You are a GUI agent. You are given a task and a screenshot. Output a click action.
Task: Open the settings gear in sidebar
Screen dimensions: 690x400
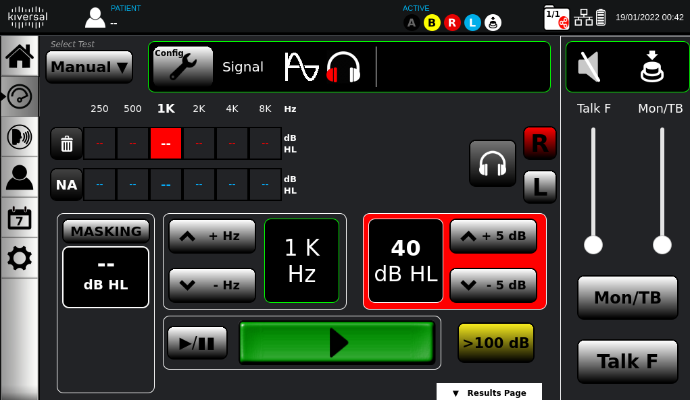click(19, 258)
